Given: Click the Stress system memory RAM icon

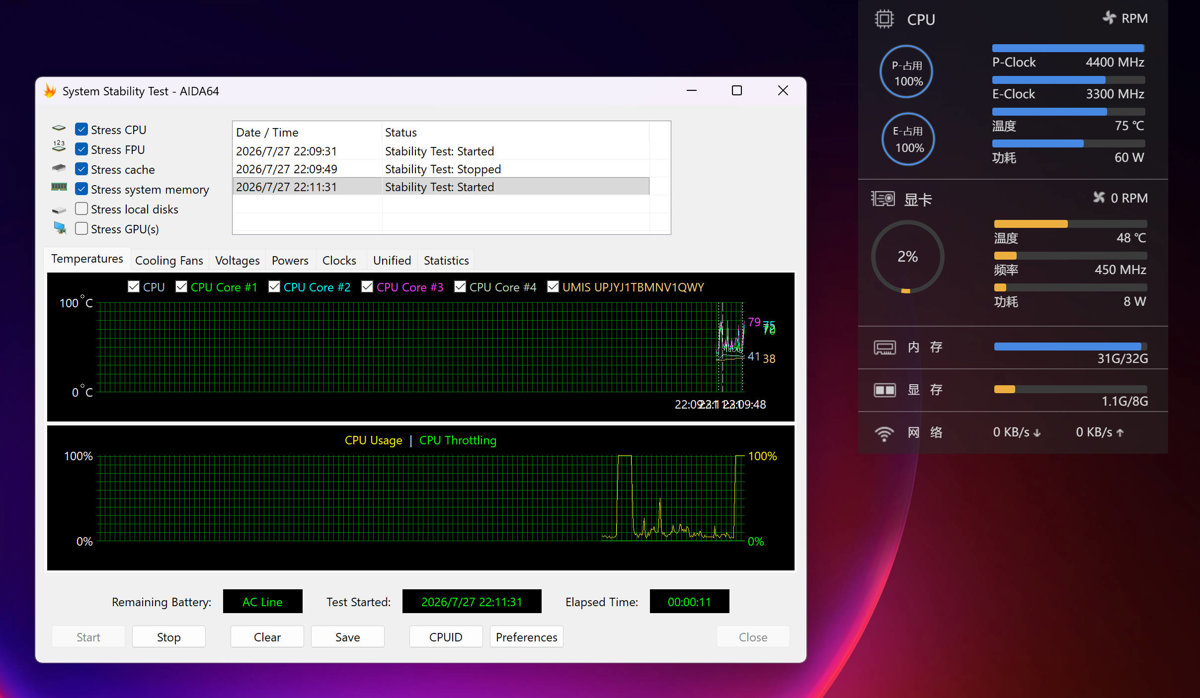Looking at the screenshot, I should pyautogui.click(x=59, y=188).
